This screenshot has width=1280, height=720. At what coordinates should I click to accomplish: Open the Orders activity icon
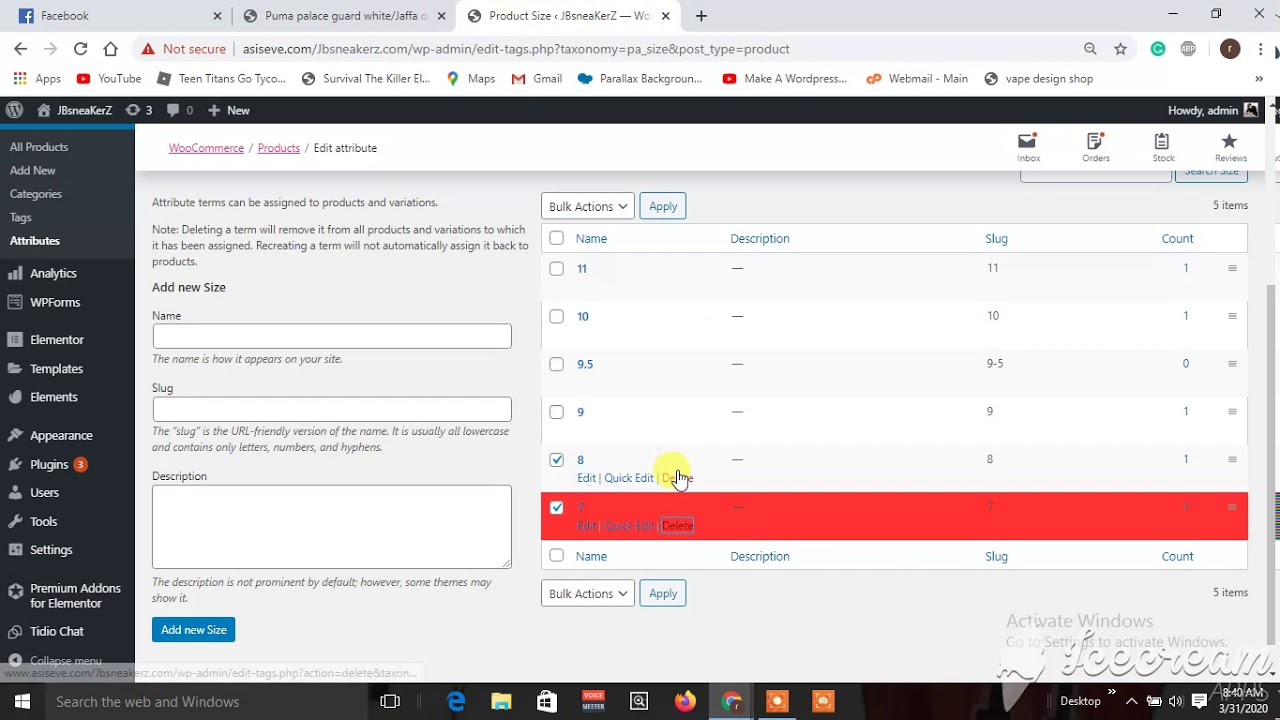1095,147
